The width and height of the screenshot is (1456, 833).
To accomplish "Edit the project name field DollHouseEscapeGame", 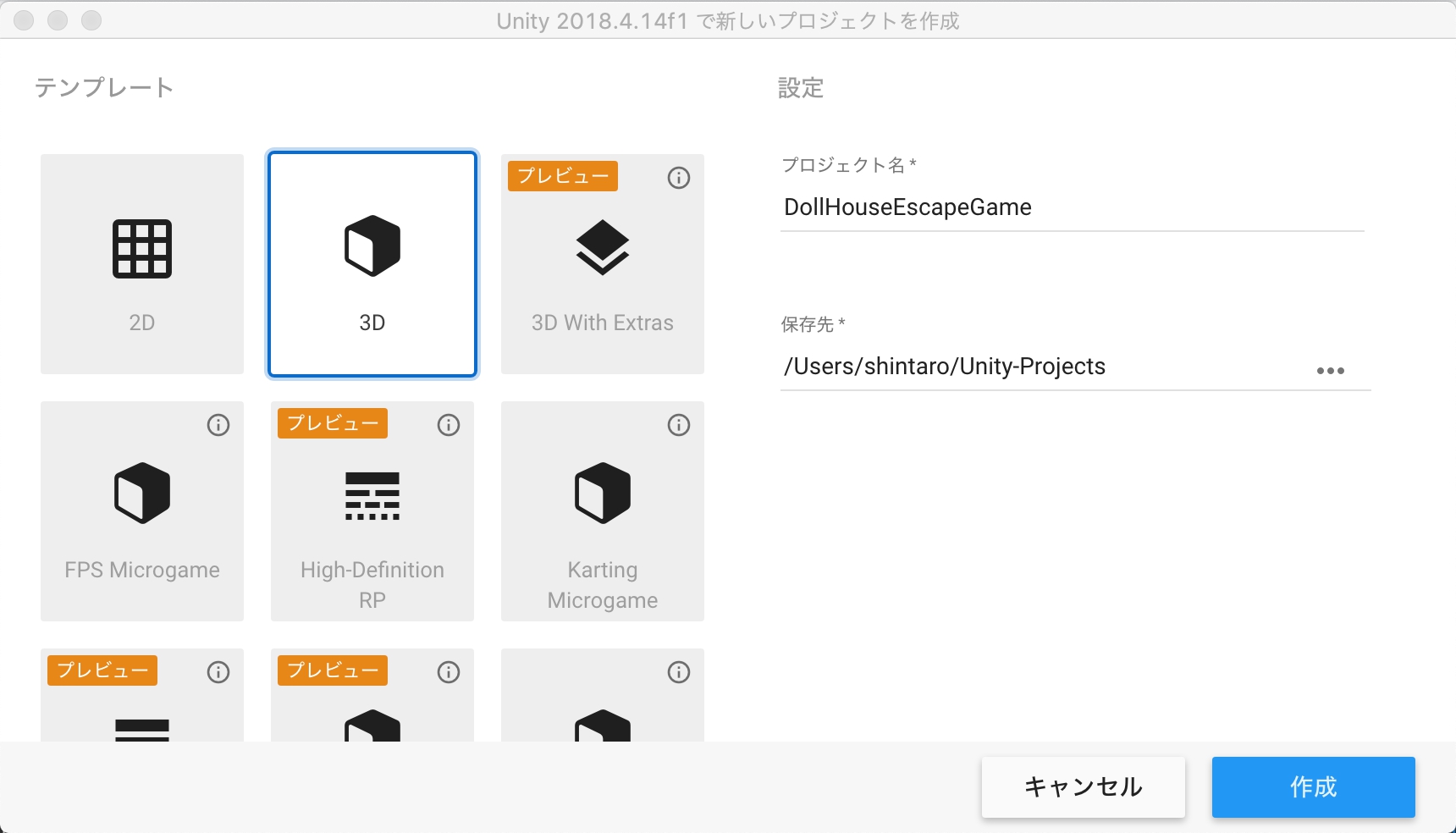I will pyautogui.click(x=1072, y=207).
